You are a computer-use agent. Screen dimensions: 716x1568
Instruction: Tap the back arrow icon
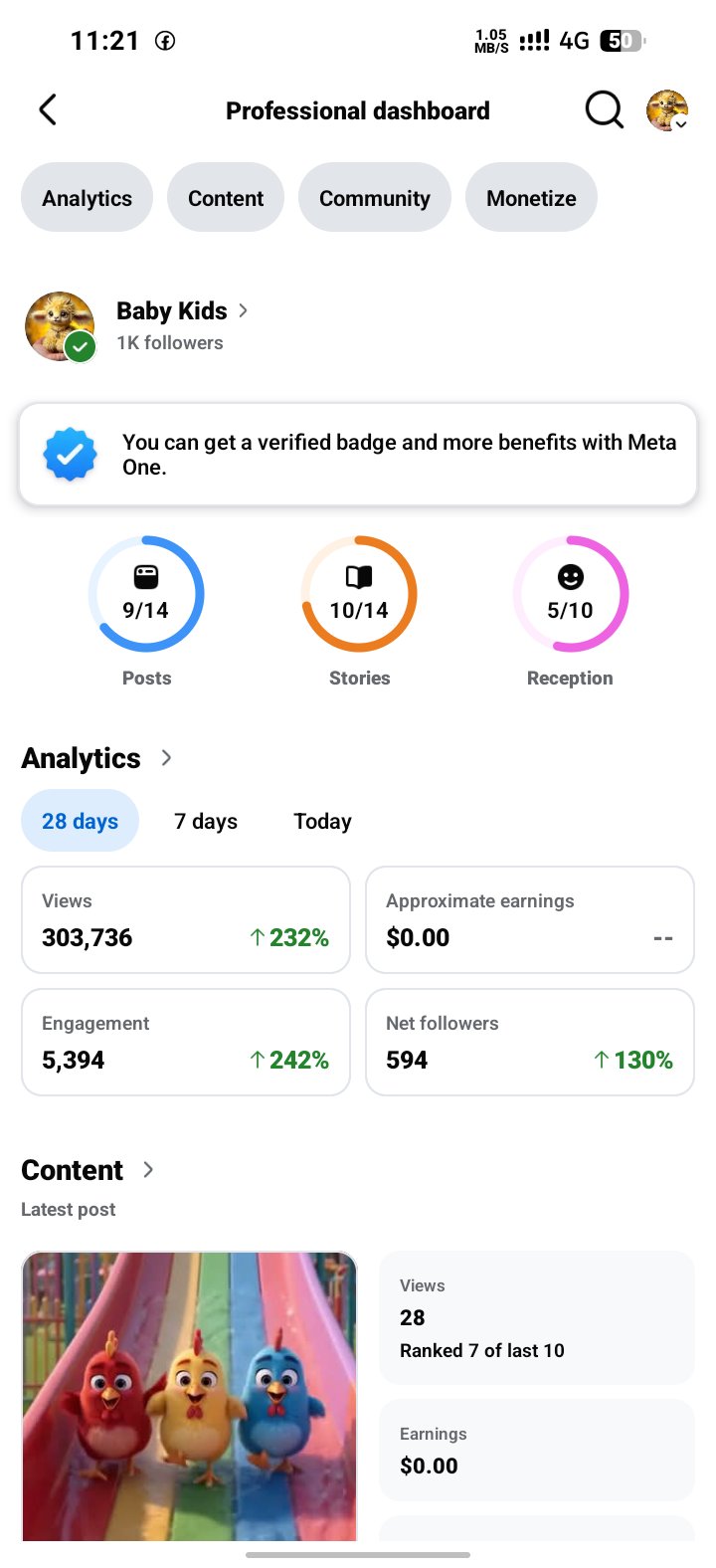tap(48, 110)
